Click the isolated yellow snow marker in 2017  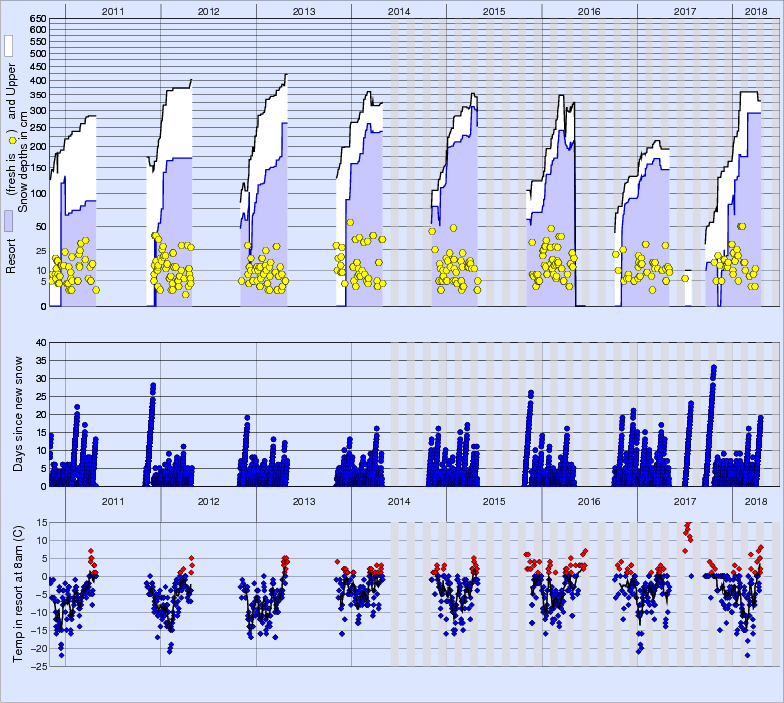point(685,278)
